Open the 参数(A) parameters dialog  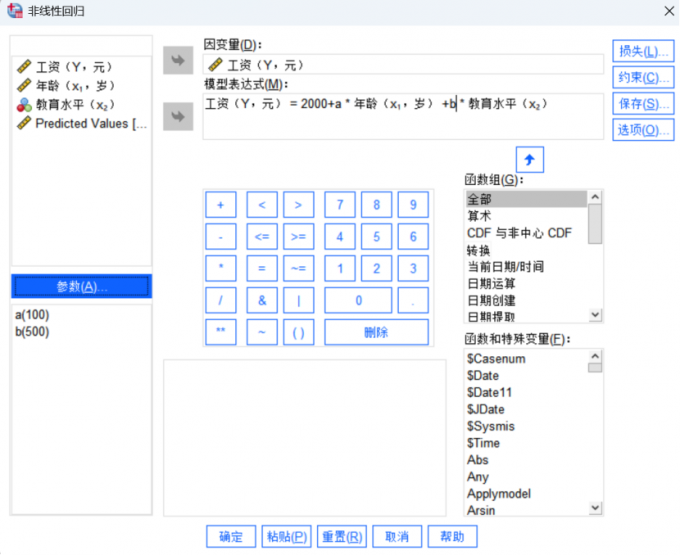tap(82, 286)
